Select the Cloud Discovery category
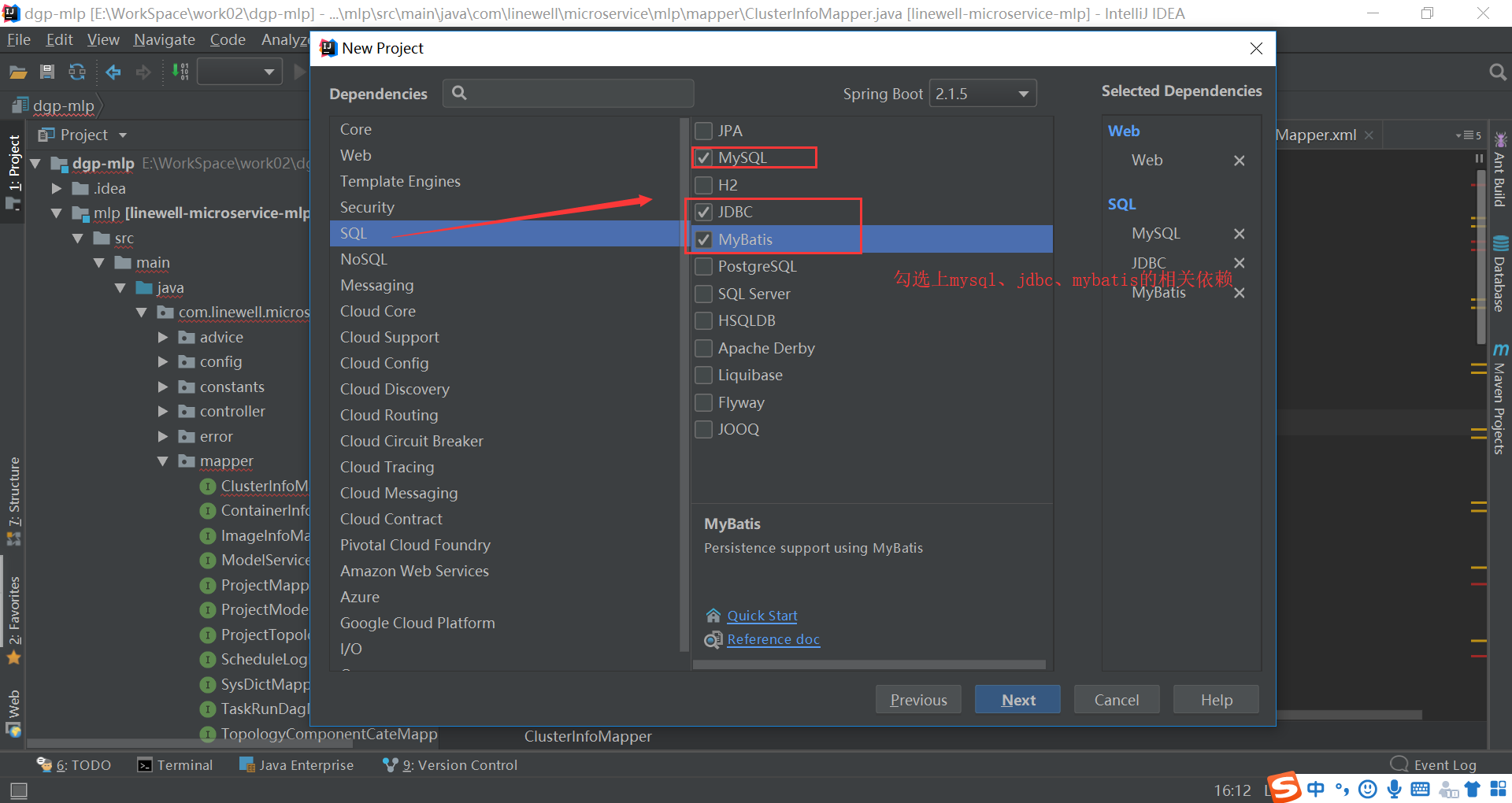 504,389
